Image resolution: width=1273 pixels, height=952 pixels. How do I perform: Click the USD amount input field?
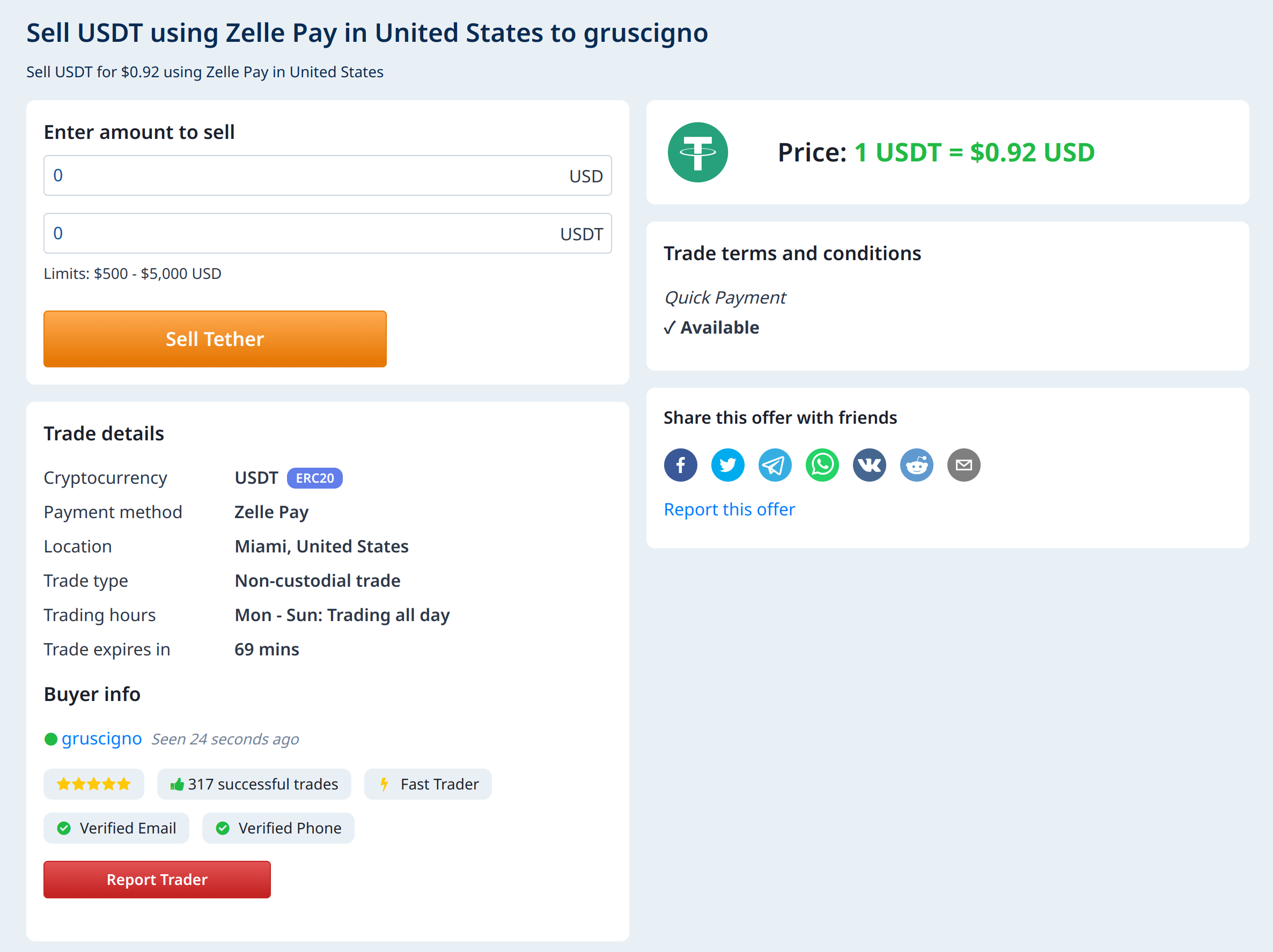[327, 176]
